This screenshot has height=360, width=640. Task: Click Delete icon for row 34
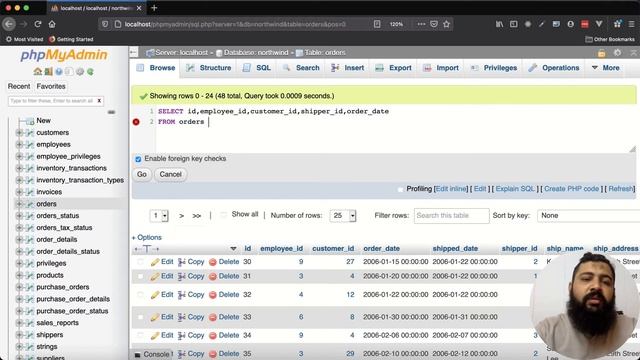pyautogui.click(x=212, y=336)
